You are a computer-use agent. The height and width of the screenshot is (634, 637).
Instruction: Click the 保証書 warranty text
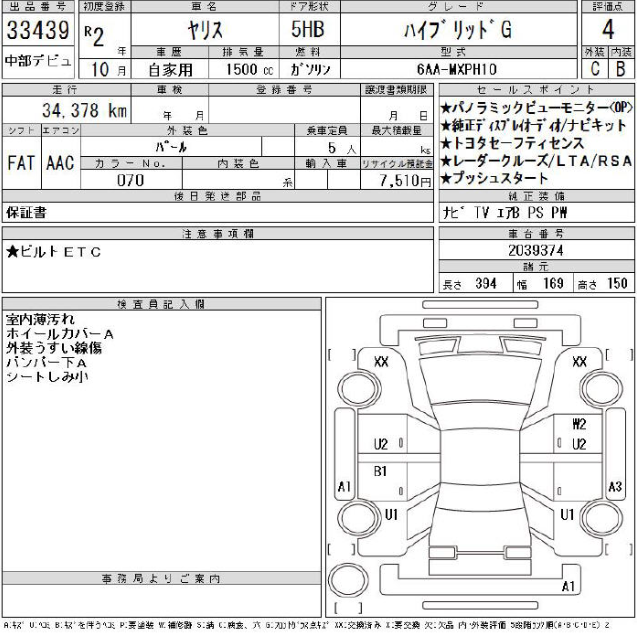[26, 213]
